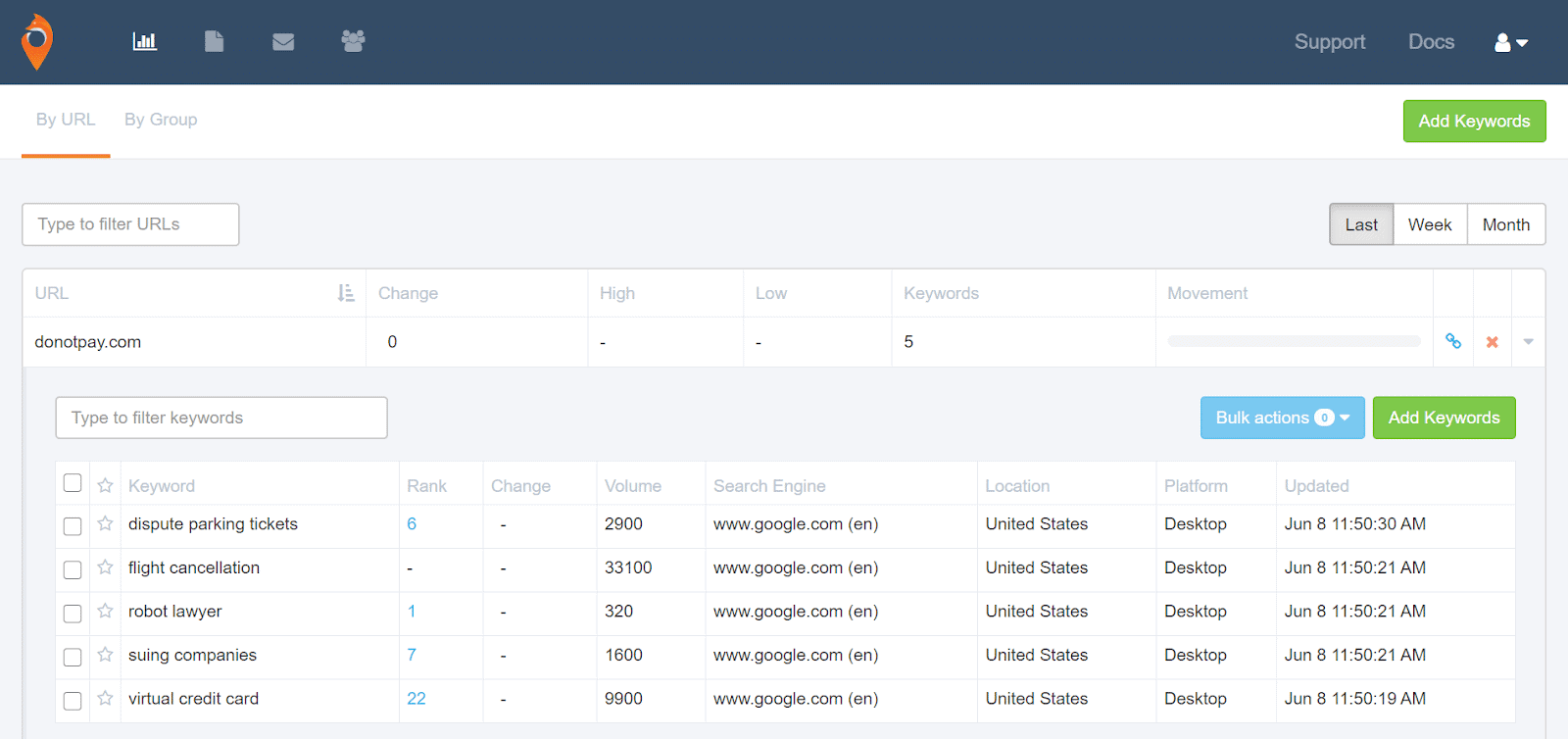Star the flight cancellation keyword
This screenshot has width=1568, height=739.
coord(105,567)
